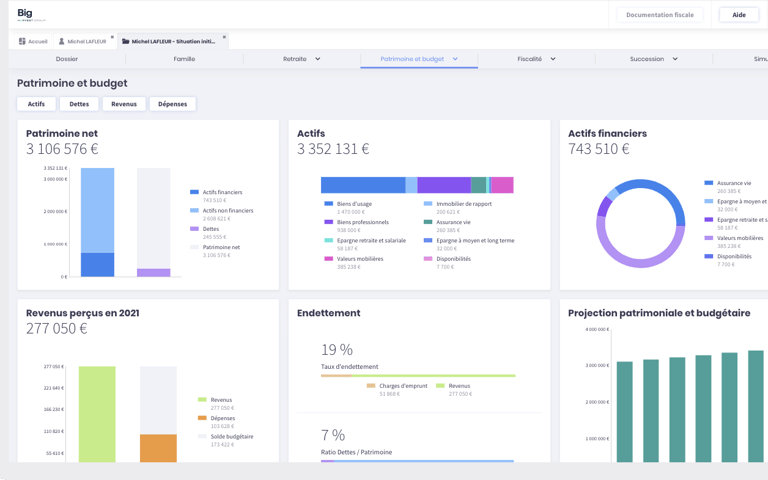Screen dimensions: 768x480
Task: Click Epargne retraite et salariale legend swatch
Action: pyautogui.click(x=328, y=240)
